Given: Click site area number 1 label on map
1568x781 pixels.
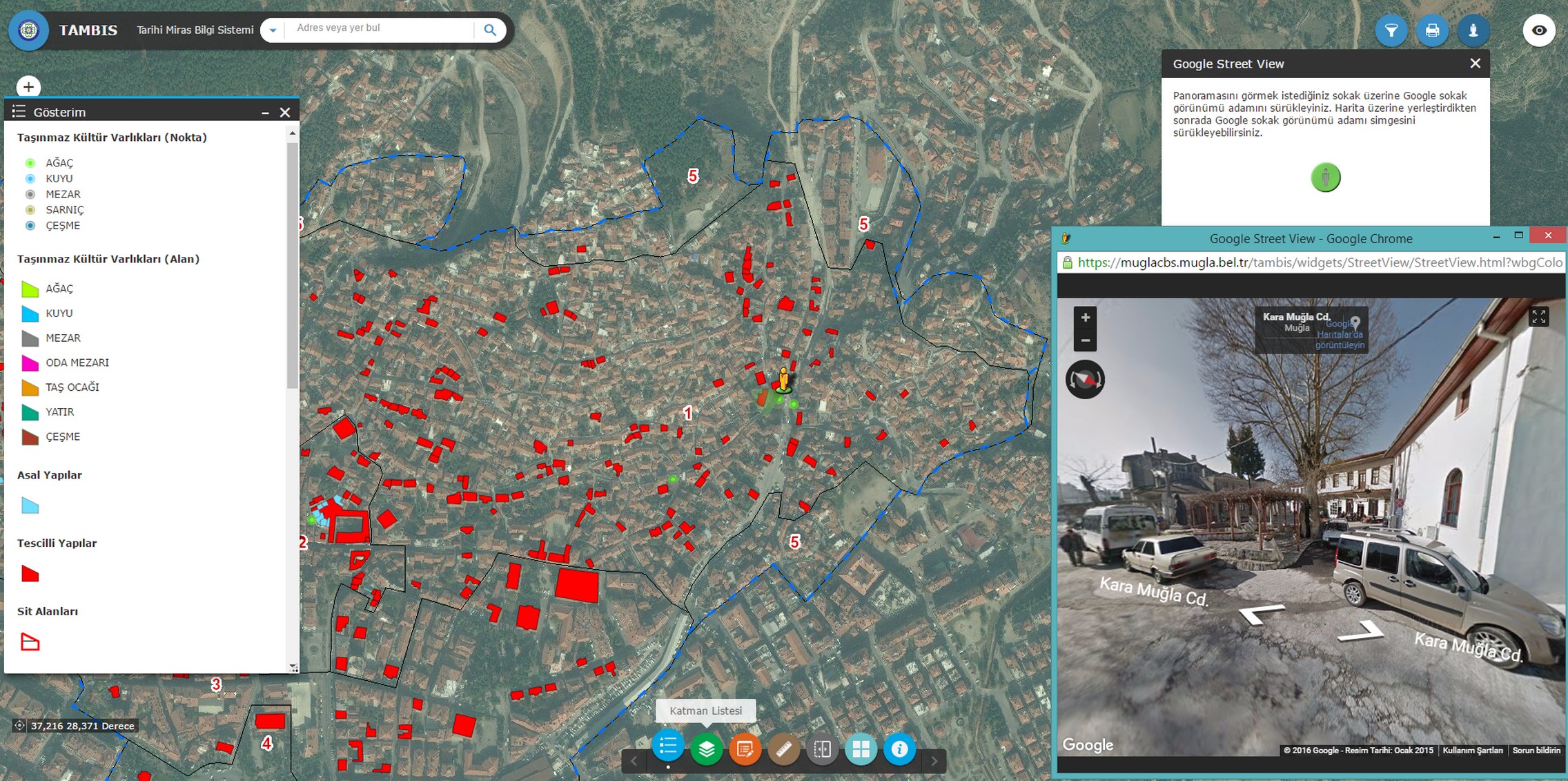Looking at the screenshot, I should [687, 413].
